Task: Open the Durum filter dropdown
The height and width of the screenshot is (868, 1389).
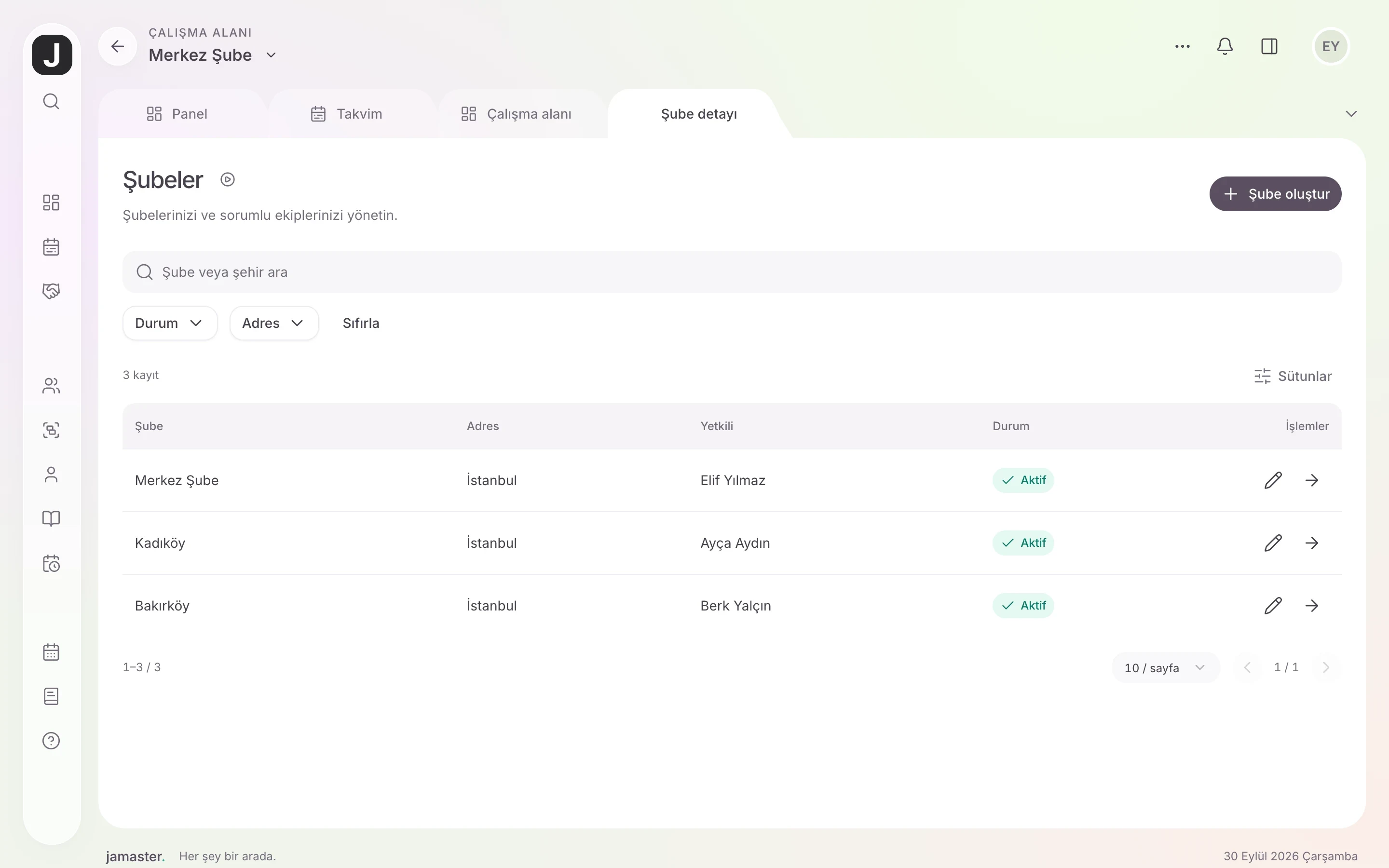Action: [x=170, y=323]
